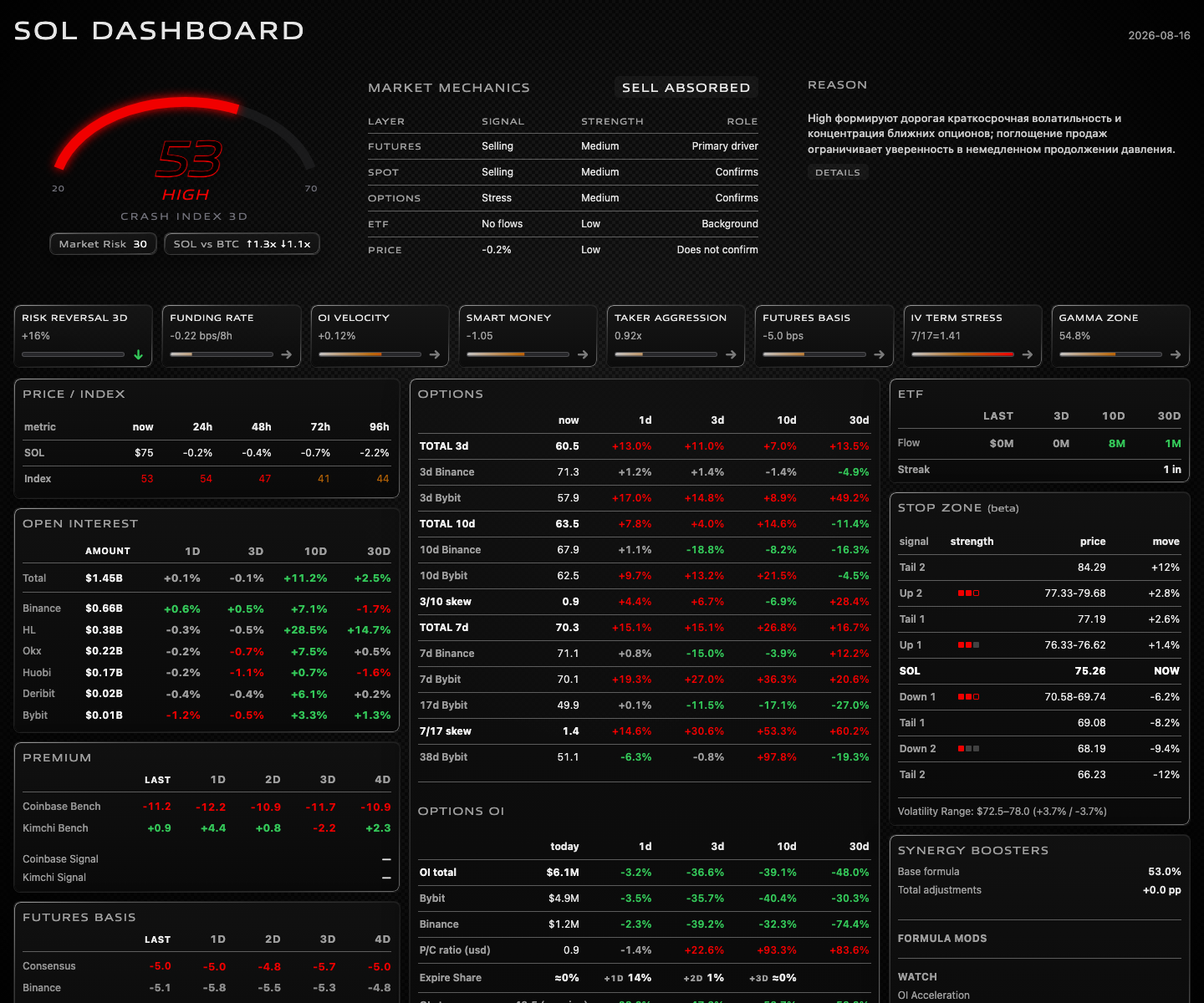Screen dimensions: 1204x1003
Task: Click the strength indicator in the Down 1 row
Action: pos(969,697)
